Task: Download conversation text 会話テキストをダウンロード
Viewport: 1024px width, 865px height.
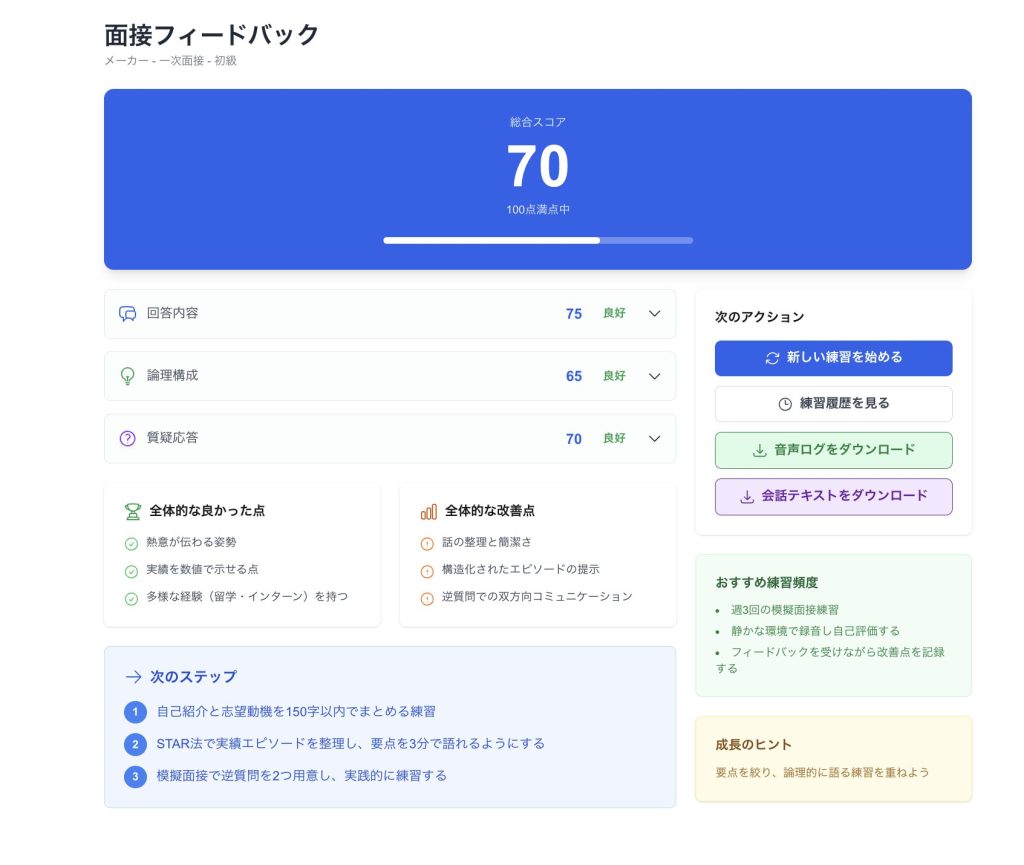Action: 833,496
